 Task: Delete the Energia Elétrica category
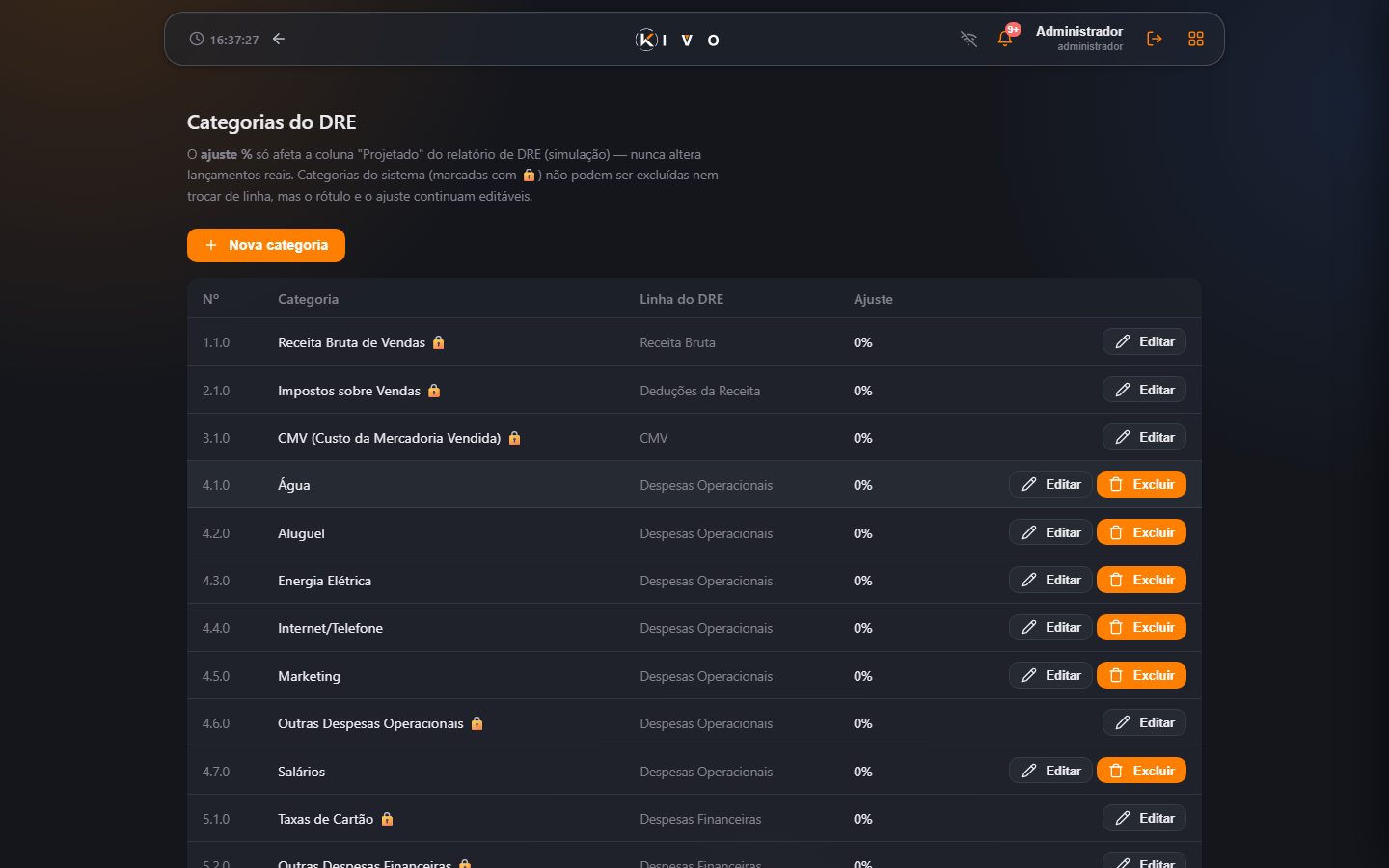point(1141,580)
